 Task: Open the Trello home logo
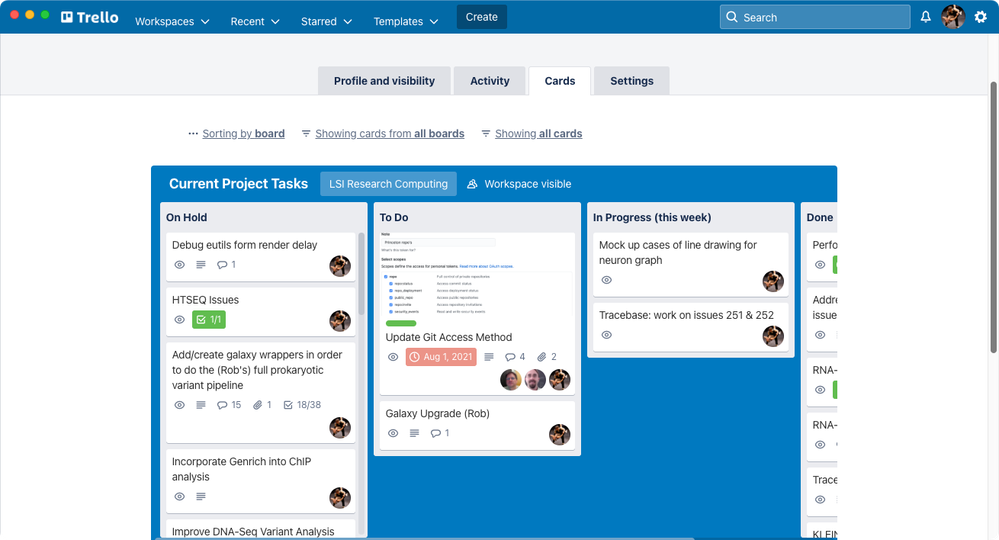coord(90,17)
